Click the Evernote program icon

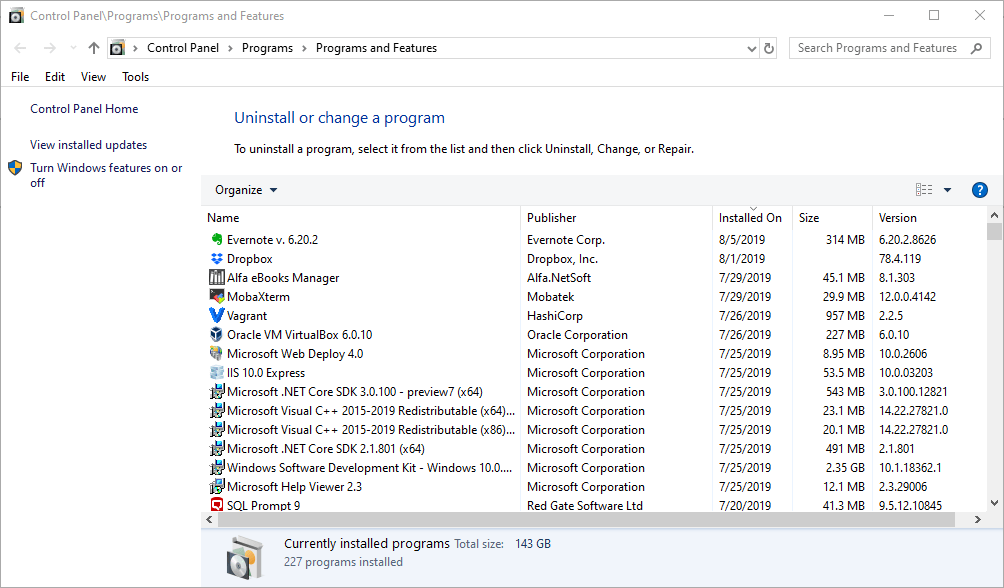point(216,240)
